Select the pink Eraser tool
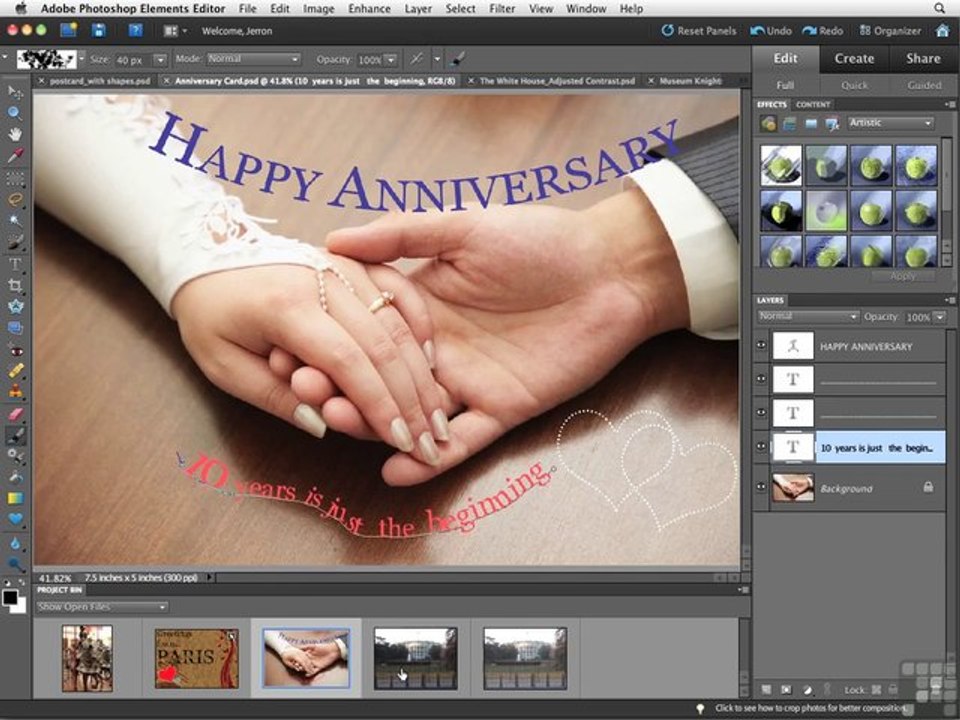 (15, 414)
